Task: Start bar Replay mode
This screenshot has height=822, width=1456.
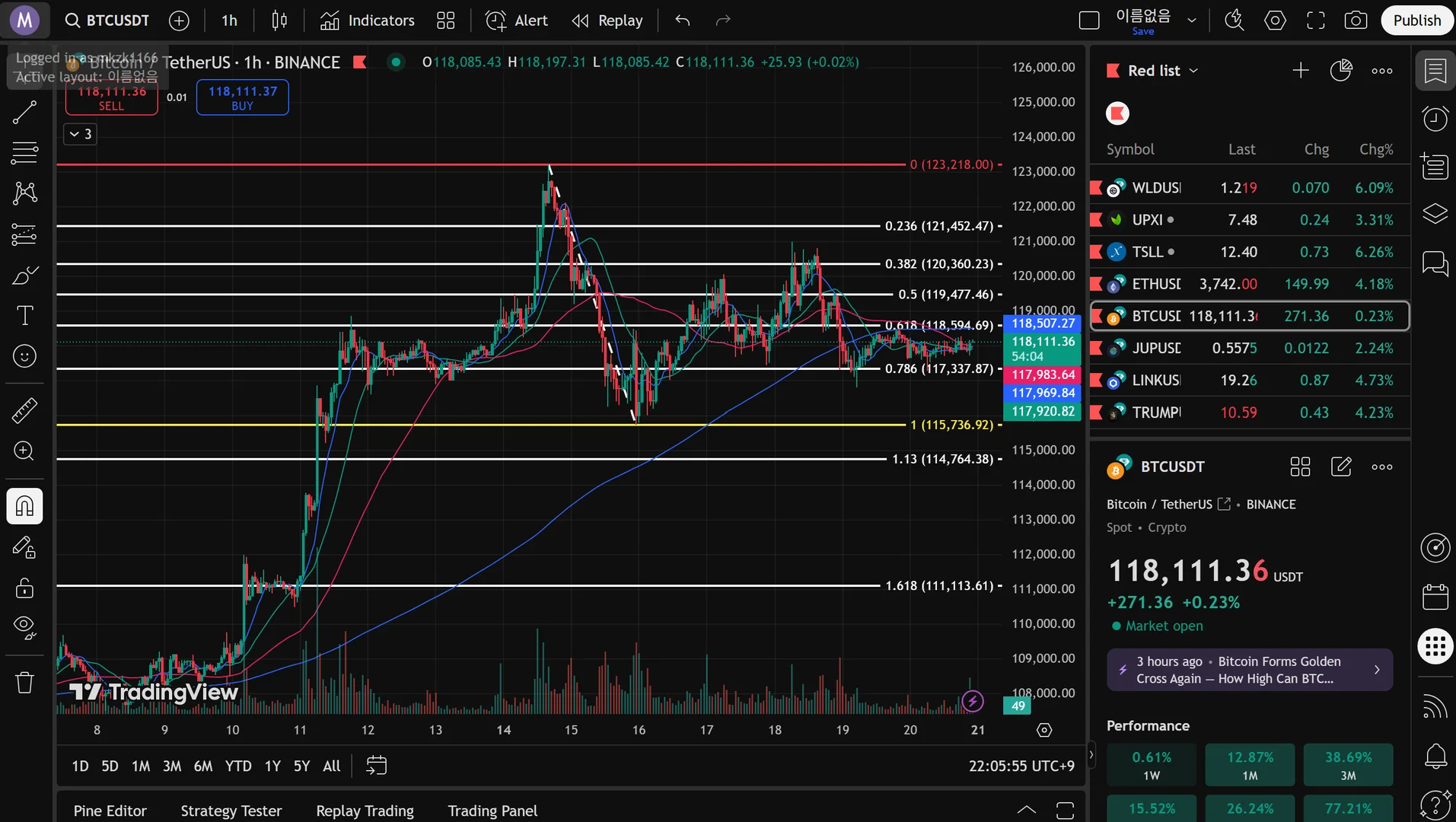Action: 607,21
